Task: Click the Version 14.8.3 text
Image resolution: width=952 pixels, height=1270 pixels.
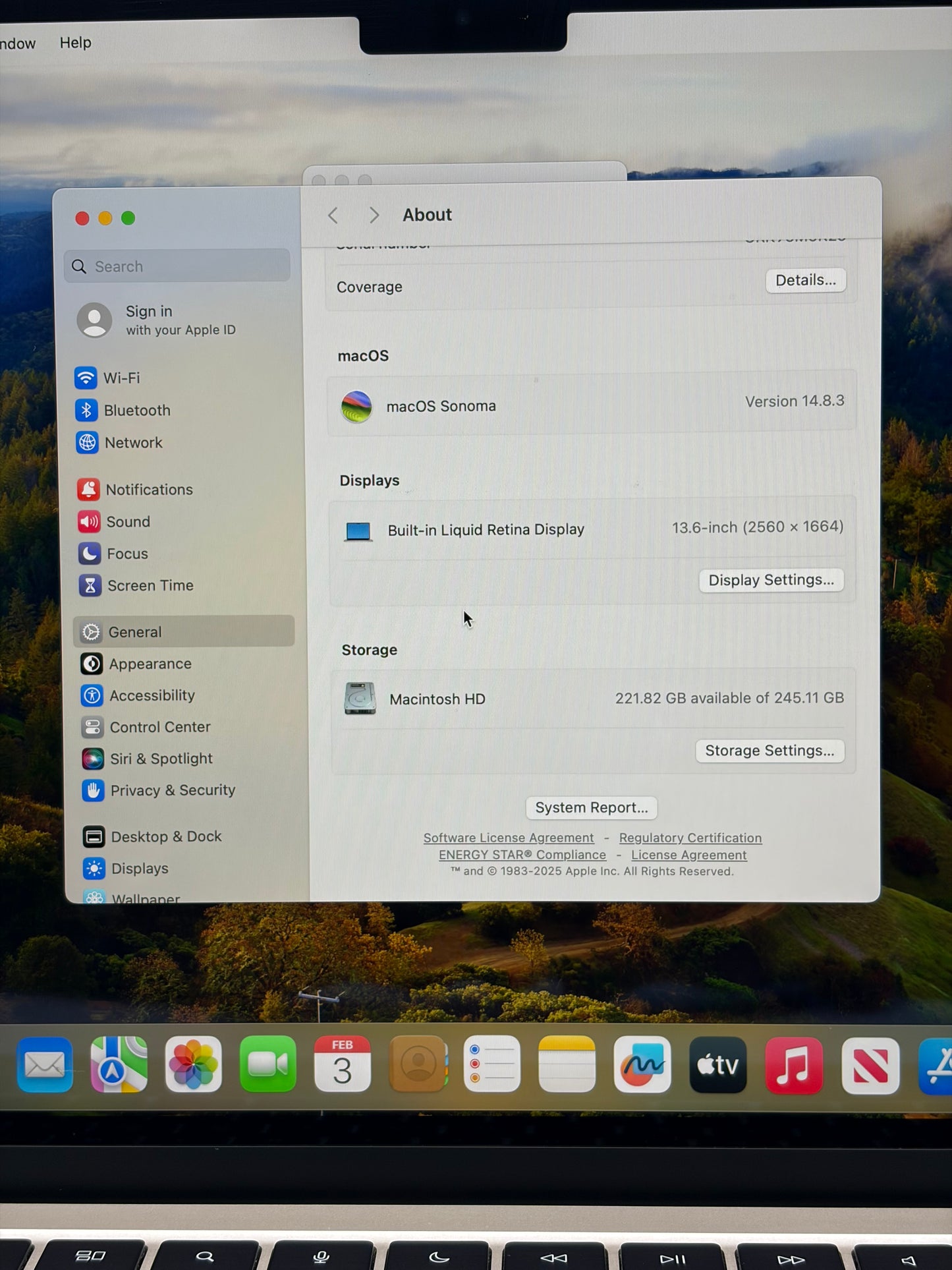Action: [794, 401]
